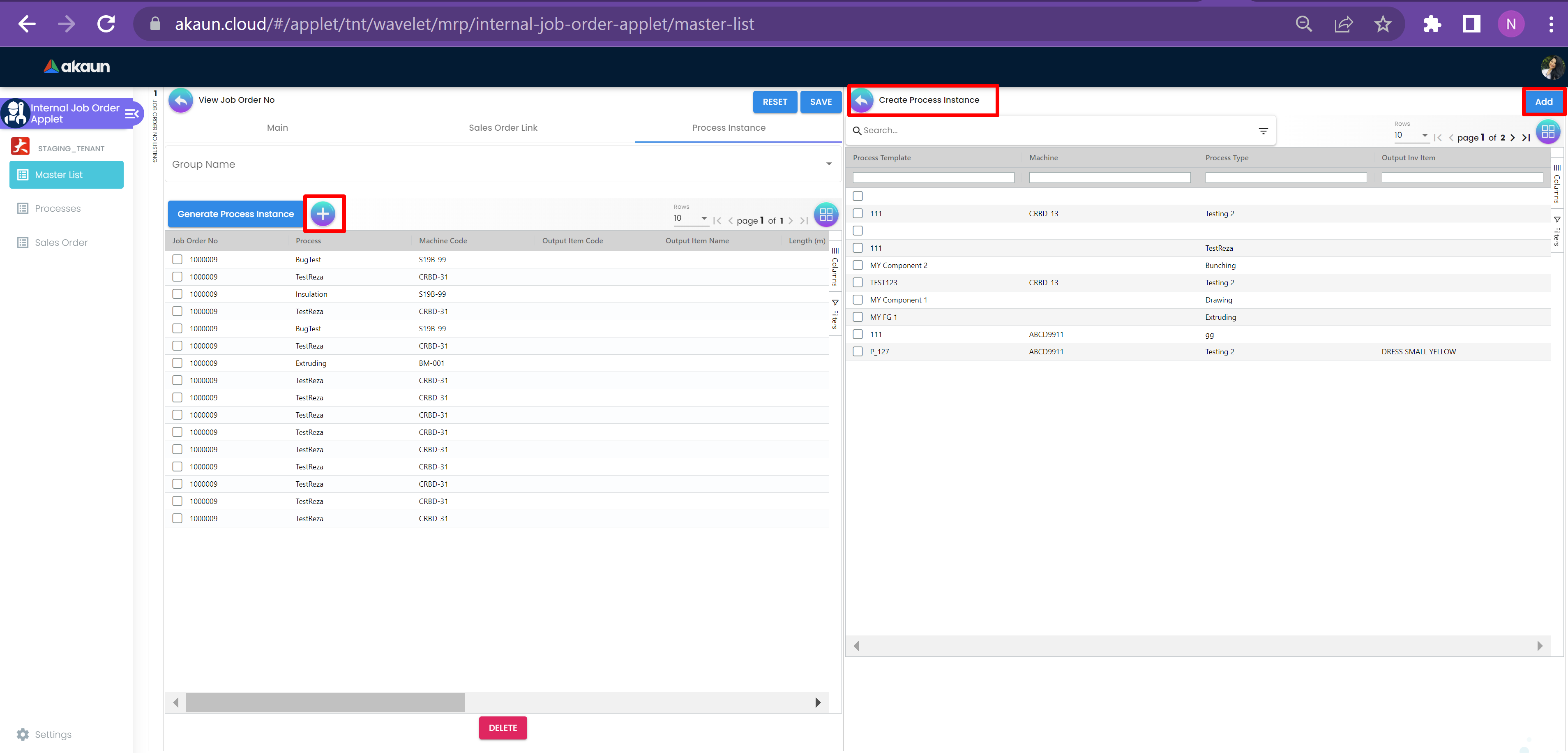The height and width of the screenshot is (753, 1568).
Task: Click the plus icon beside Generate Process Instance
Action: pos(323,214)
